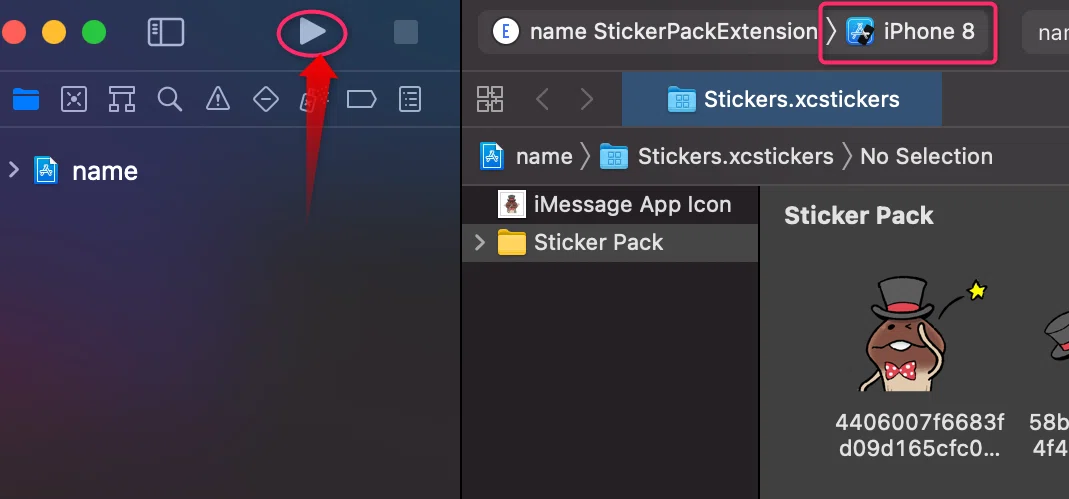Viewport: 1069px width, 499px height.
Task: Click the Sticker Pack heading
Action: click(858, 215)
